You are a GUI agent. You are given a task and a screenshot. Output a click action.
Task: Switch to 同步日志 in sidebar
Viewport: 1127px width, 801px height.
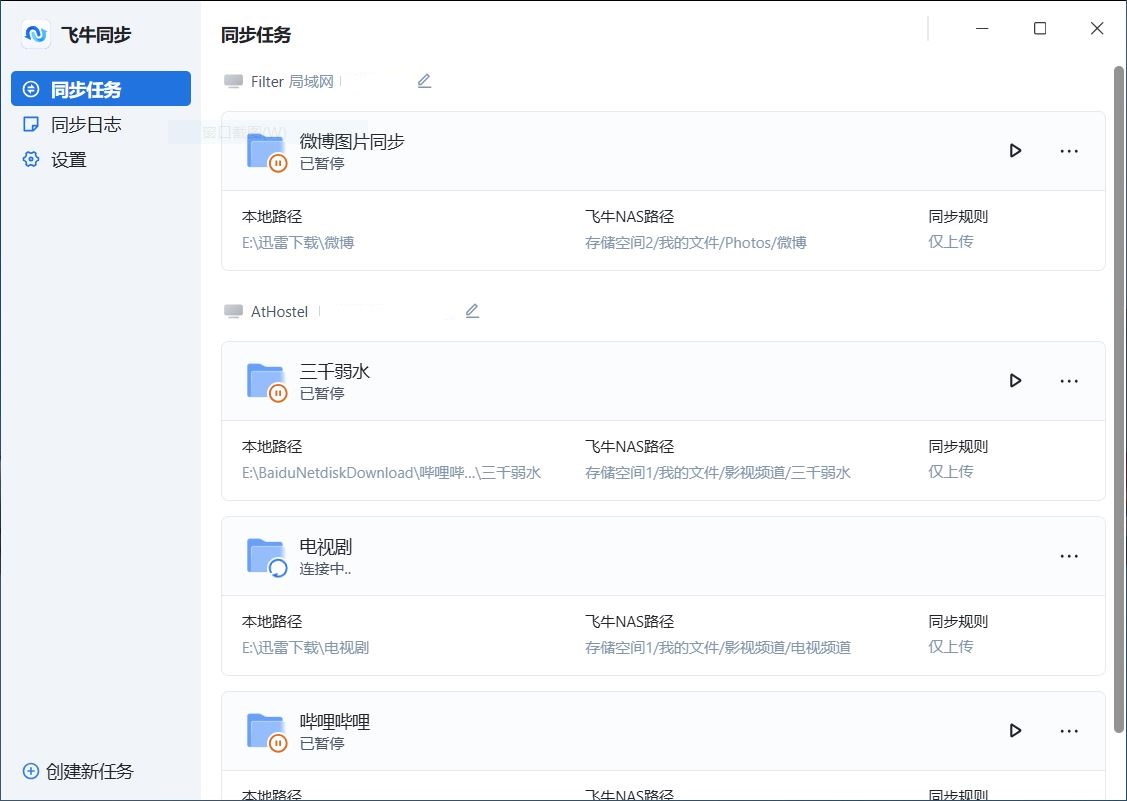(86, 125)
